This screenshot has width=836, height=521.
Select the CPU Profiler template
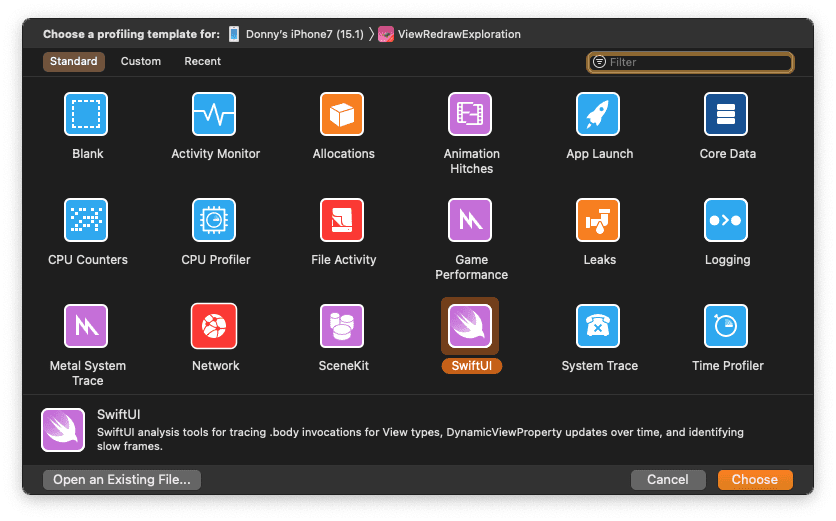coord(215,220)
